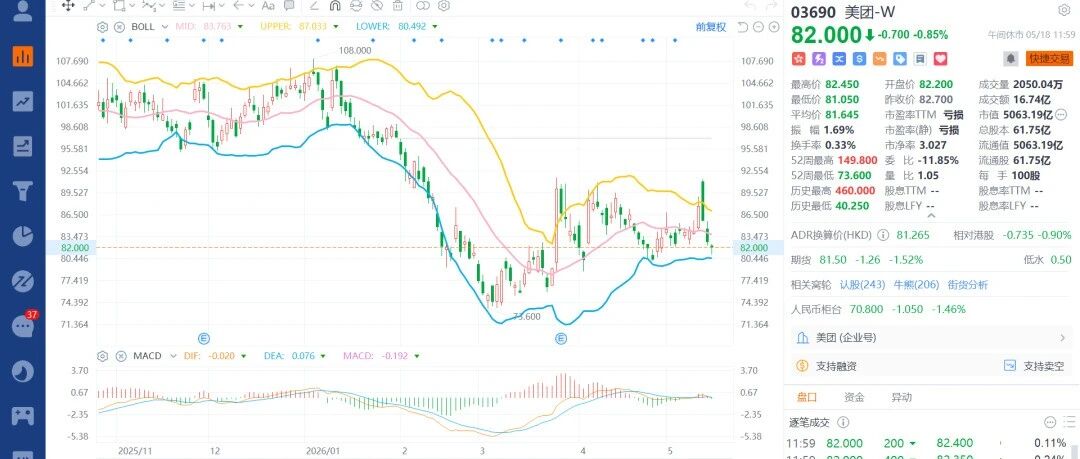1080x459 pixels.
Task: Open quote panel settings gear beside 美团-W
Action: point(1064,10)
